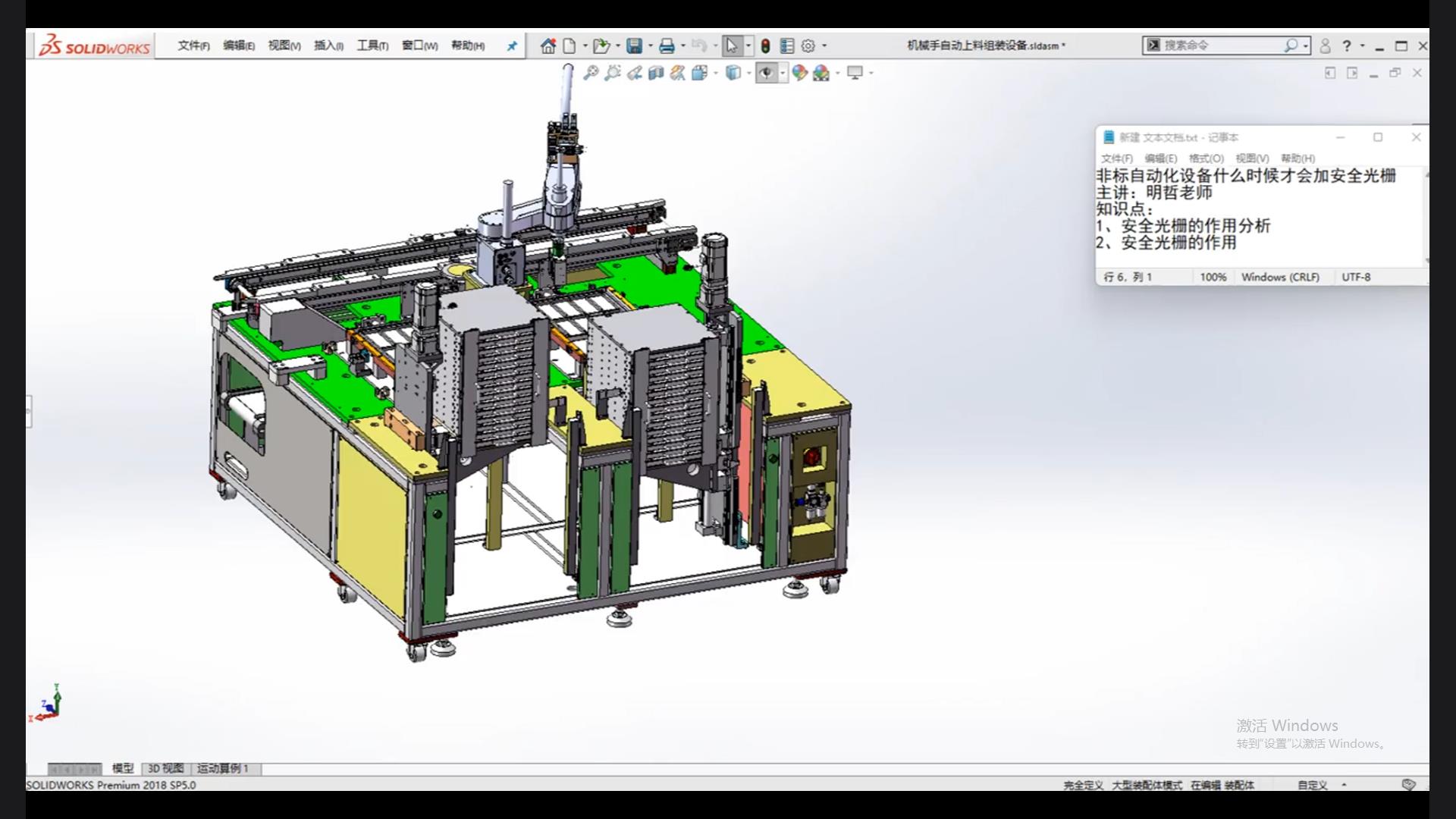
Task: Expand the Print dropdown arrow
Action: coord(683,45)
